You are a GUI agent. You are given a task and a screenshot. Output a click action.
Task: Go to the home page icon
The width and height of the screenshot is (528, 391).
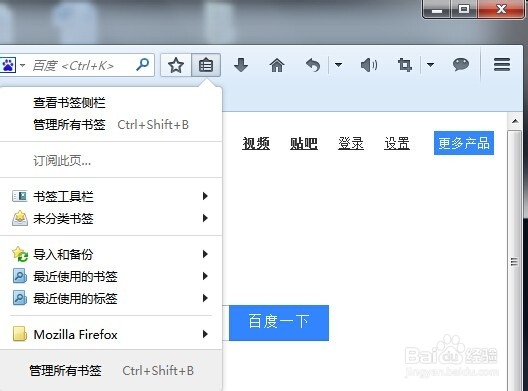[x=277, y=65]
